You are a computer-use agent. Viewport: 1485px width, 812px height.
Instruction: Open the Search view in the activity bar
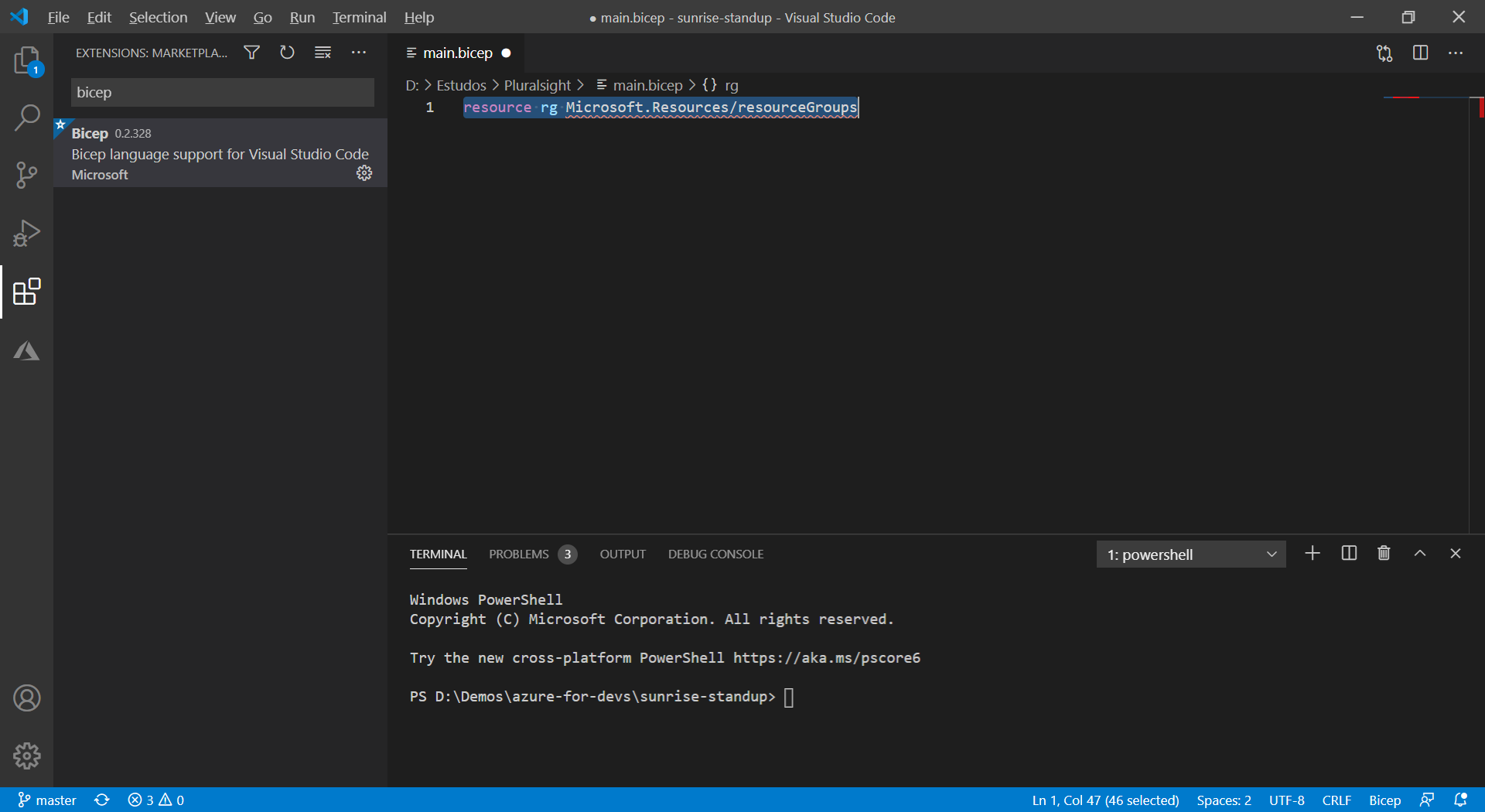pyautogui.click(x=27, y=117)
